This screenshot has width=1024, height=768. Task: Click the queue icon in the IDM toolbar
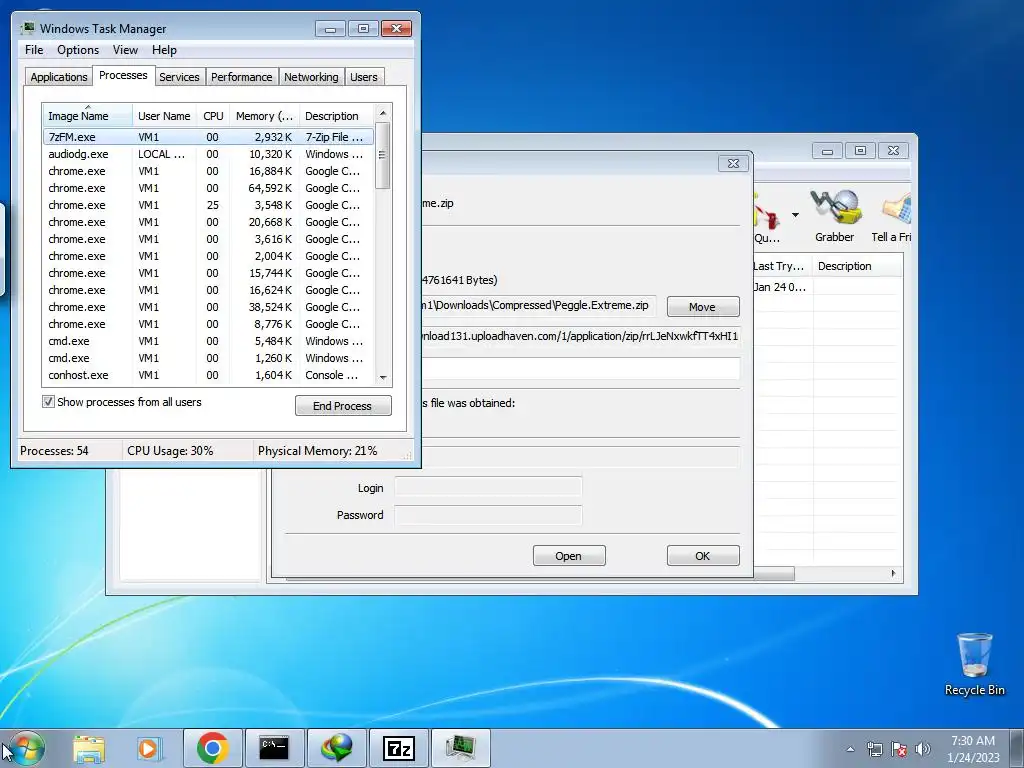[767, 216]
